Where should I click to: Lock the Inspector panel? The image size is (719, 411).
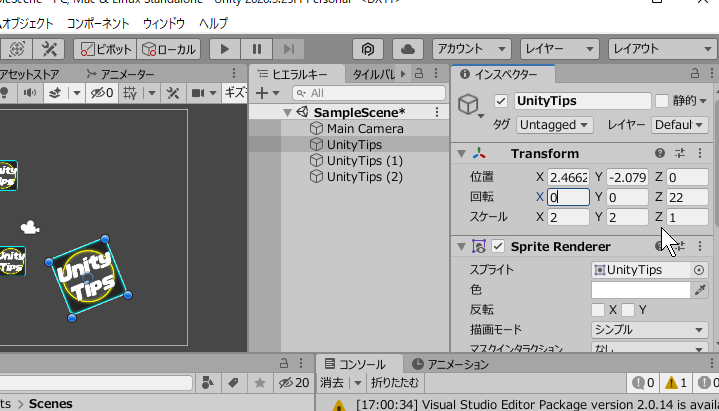[695, 73]
